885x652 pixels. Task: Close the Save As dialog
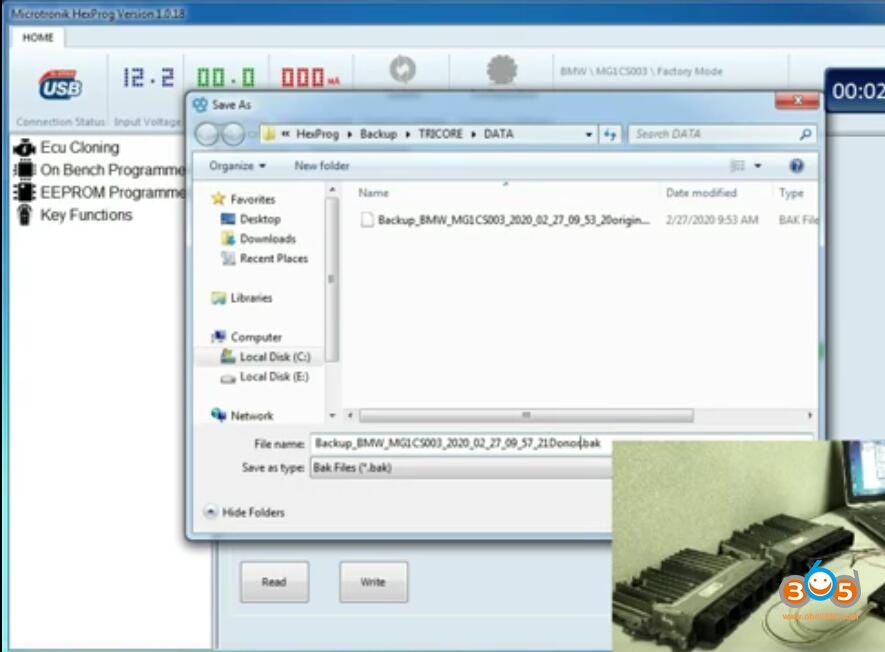(798, 101)
